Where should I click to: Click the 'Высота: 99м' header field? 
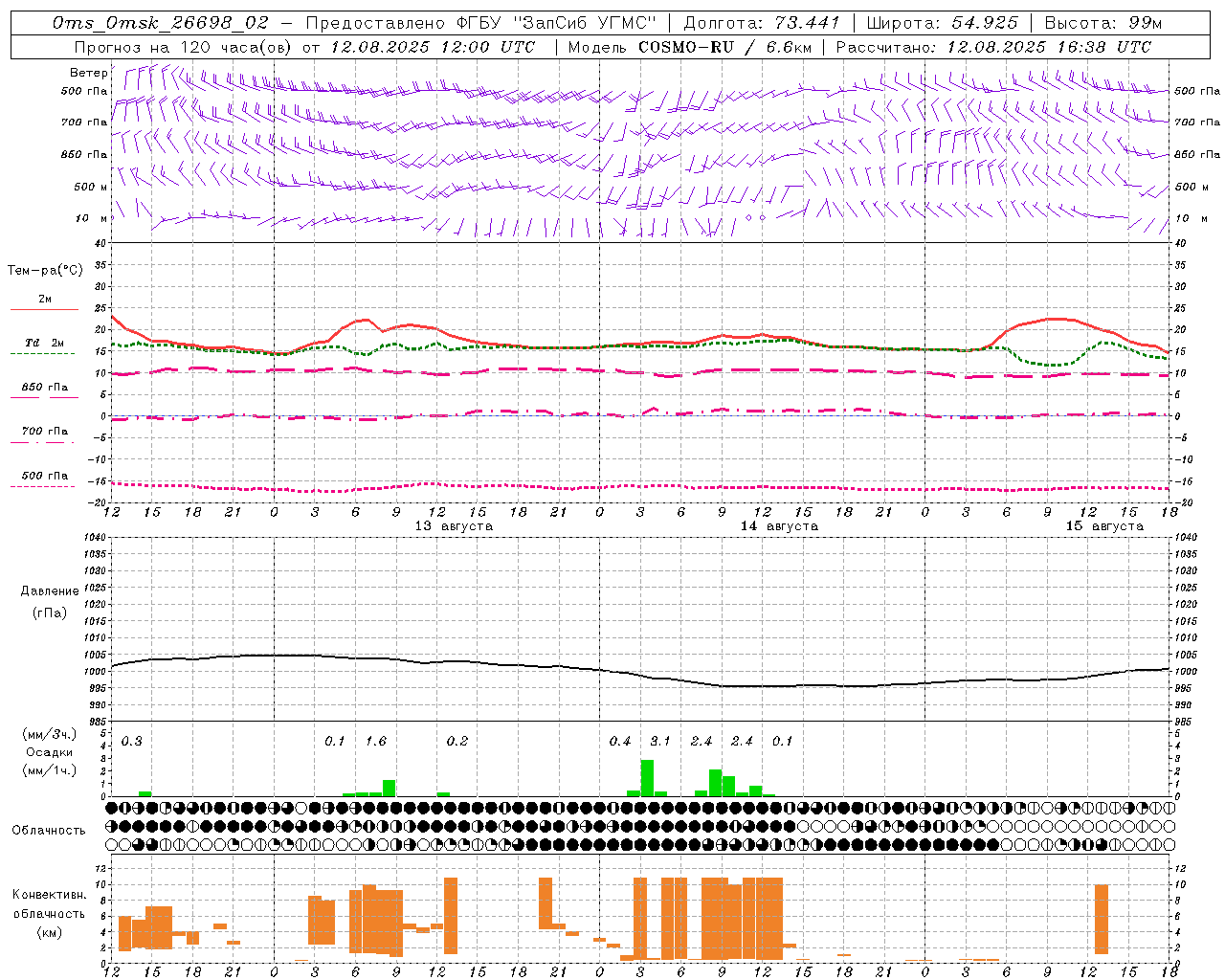tap(1102, 22)
